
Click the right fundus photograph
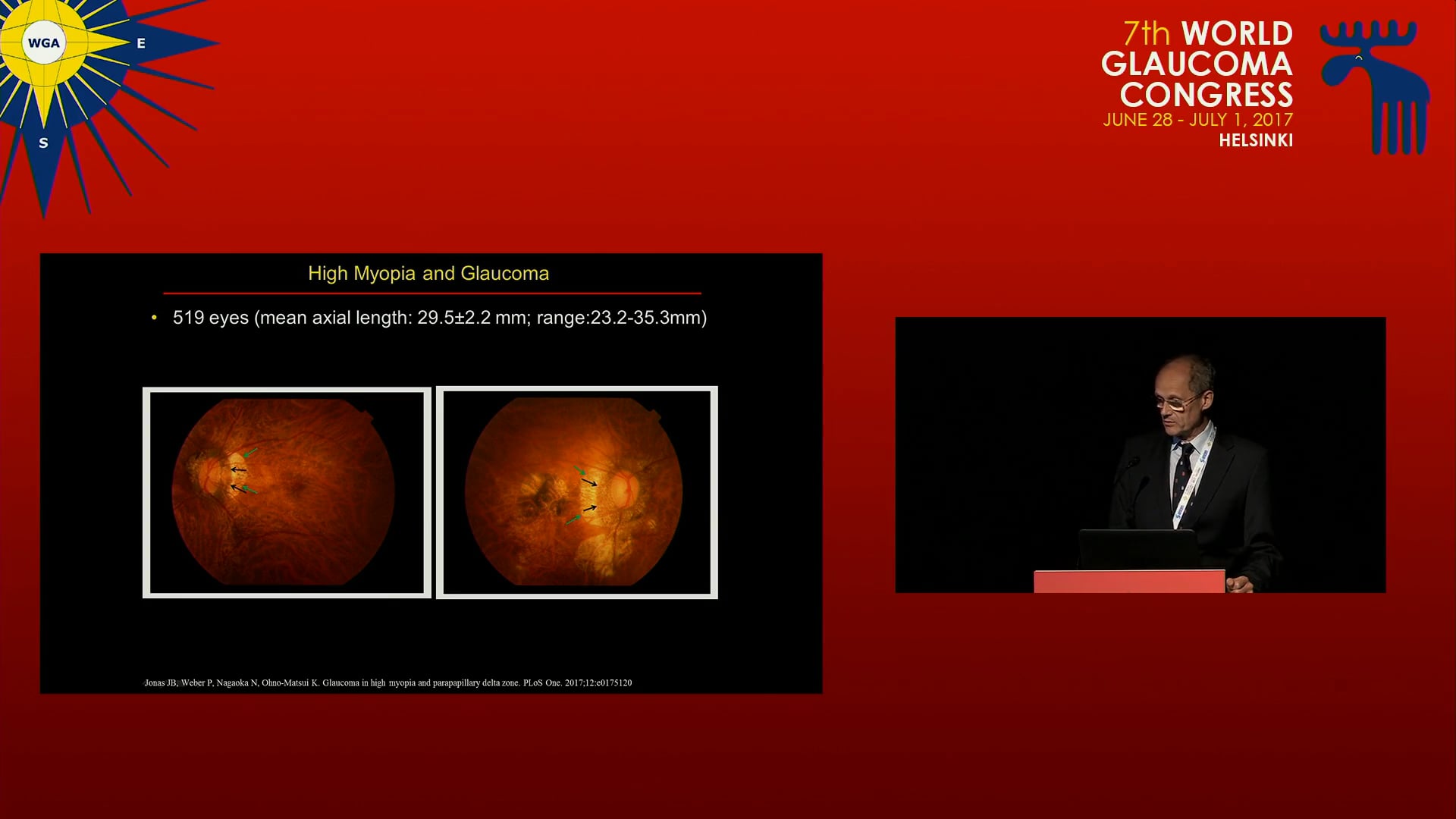577,493
